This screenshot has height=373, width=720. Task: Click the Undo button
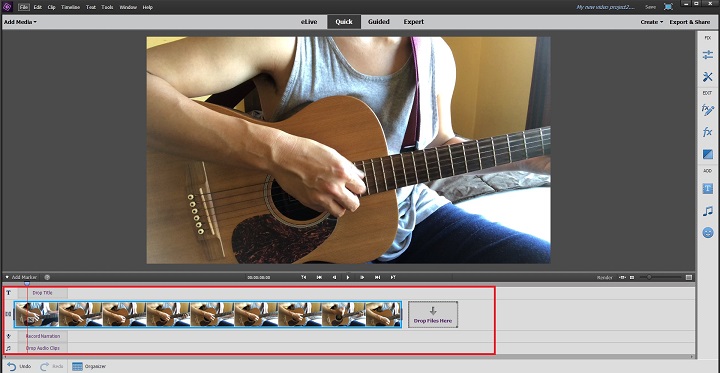(19, 366)
